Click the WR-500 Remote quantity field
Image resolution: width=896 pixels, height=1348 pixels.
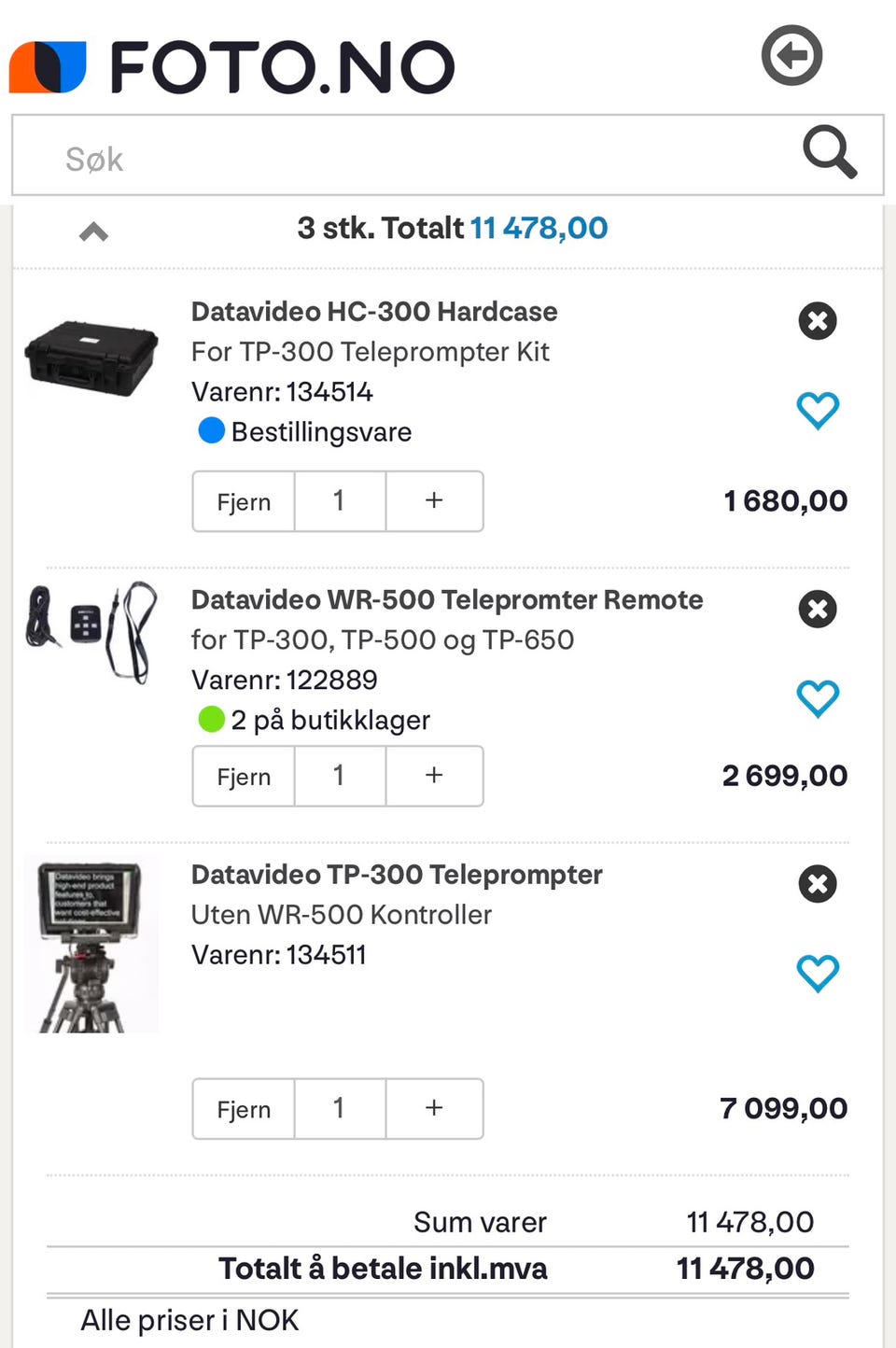click(x=340, y=776)
